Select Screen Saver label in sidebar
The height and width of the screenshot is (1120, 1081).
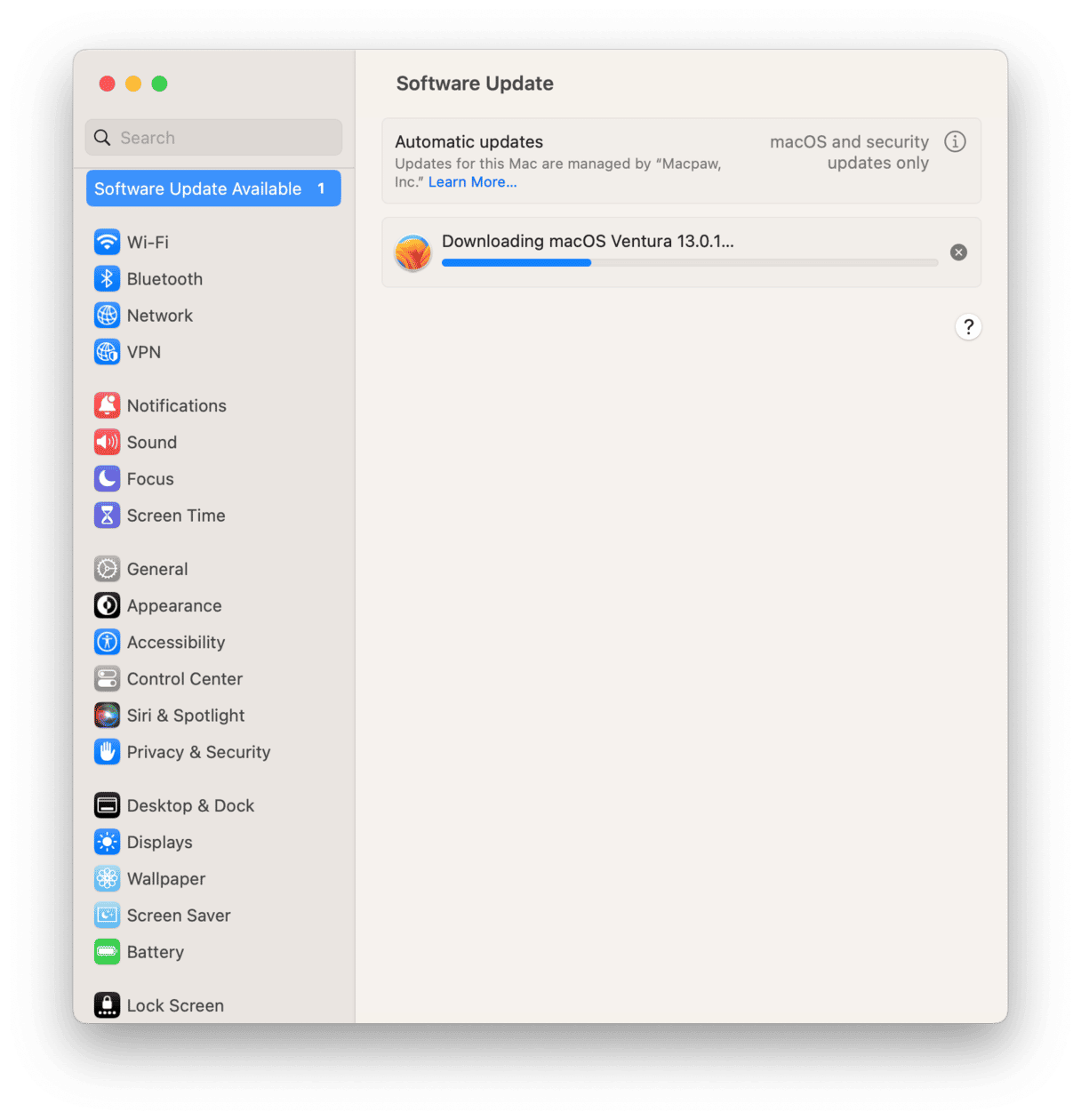coord(179,916)
